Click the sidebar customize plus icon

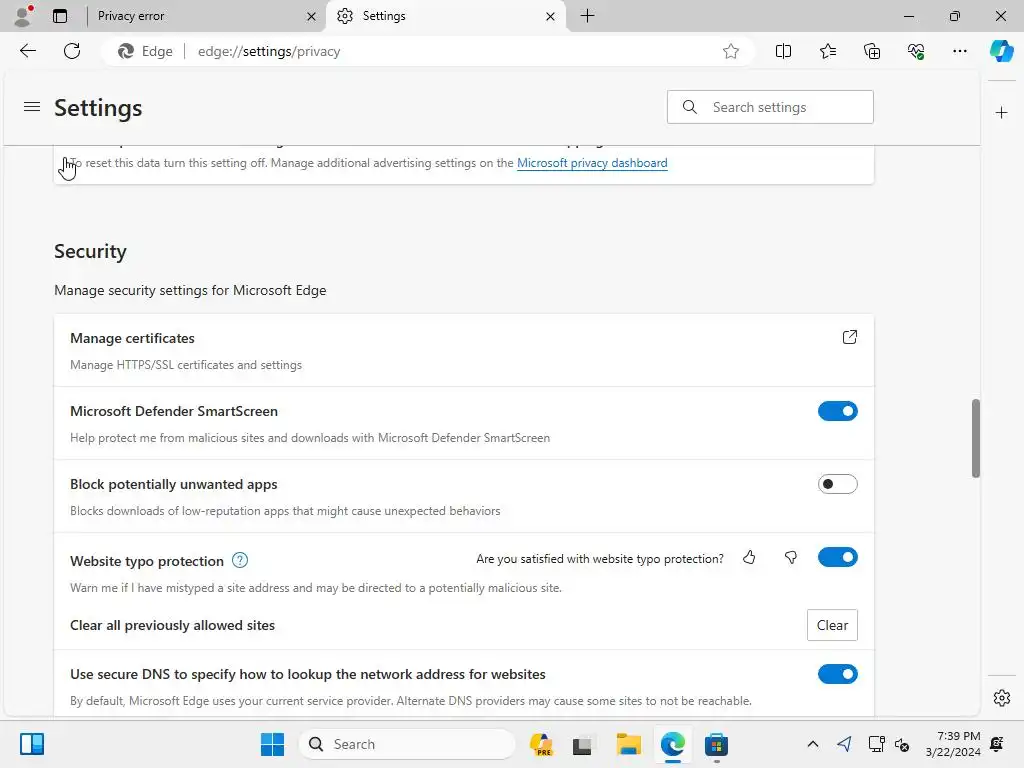pyautogui.click(x=1001, y=113)
